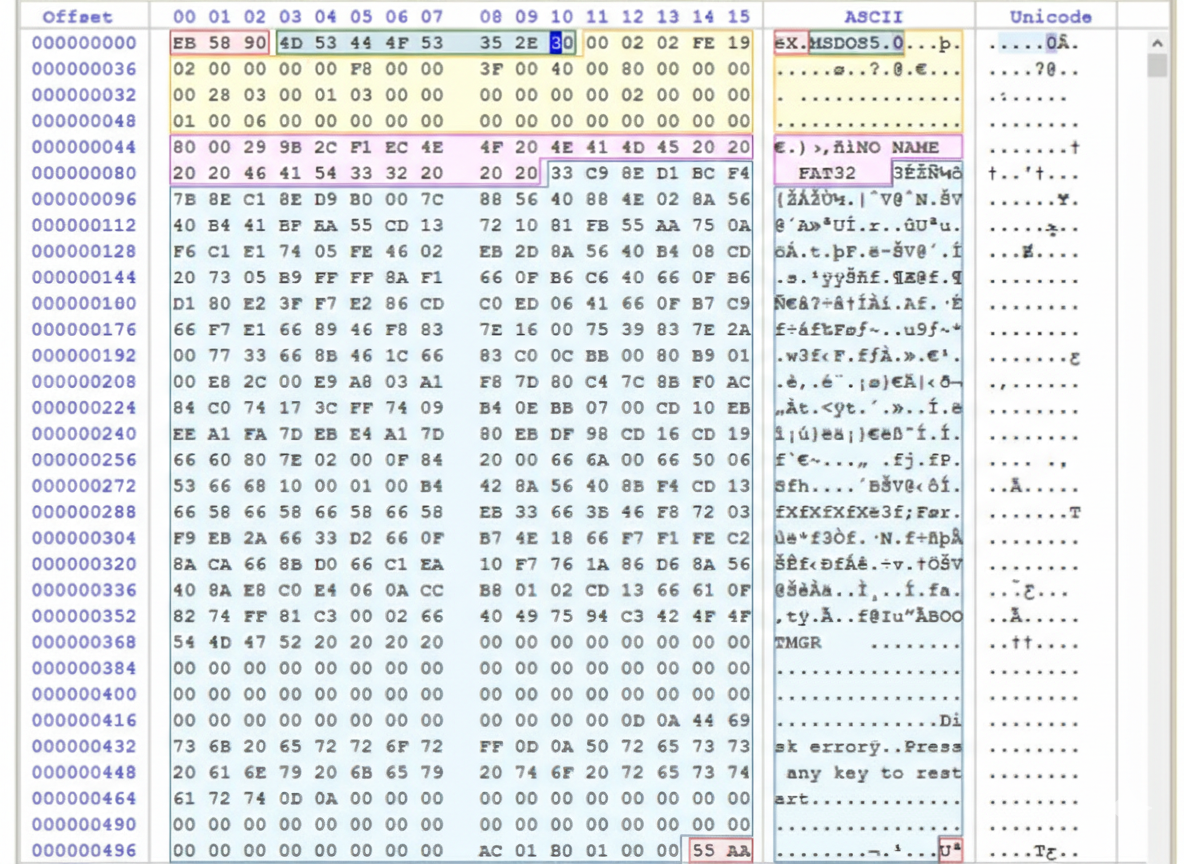Select the final AA byte in row 000000496
Screen dimensions: 1184x864
point(738,850)
